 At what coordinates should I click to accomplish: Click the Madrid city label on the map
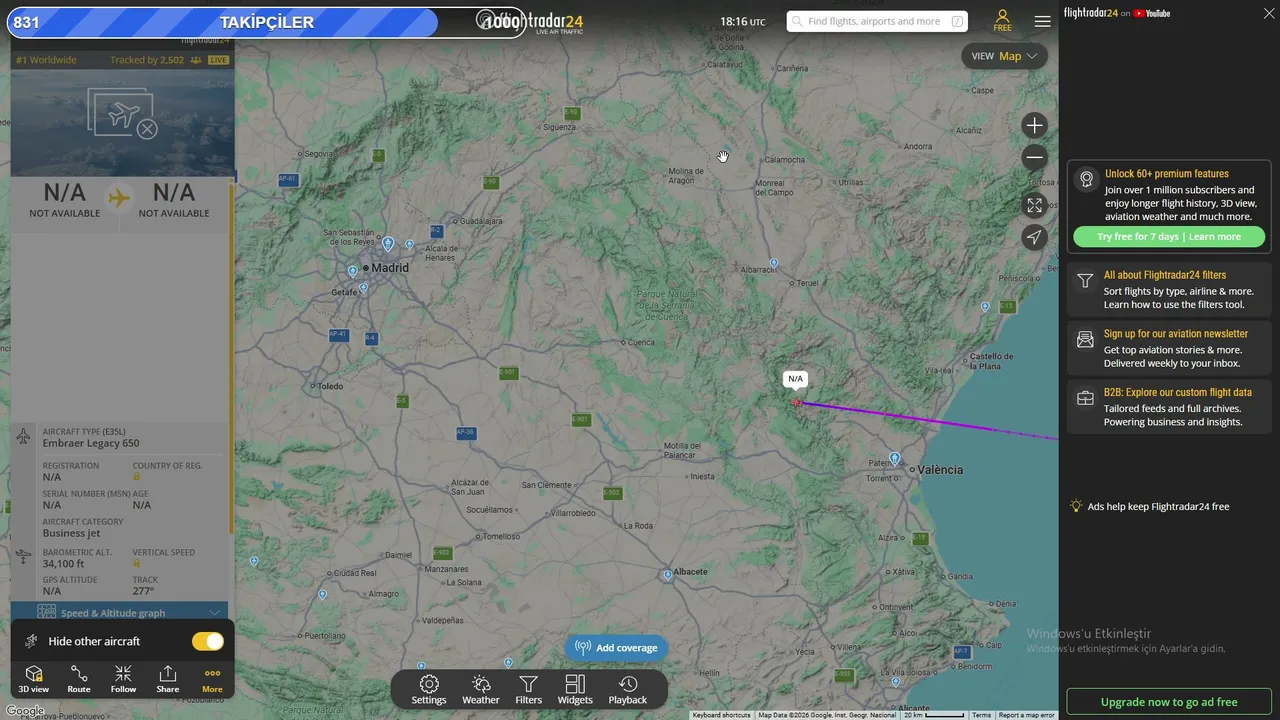tap(390, 268)
